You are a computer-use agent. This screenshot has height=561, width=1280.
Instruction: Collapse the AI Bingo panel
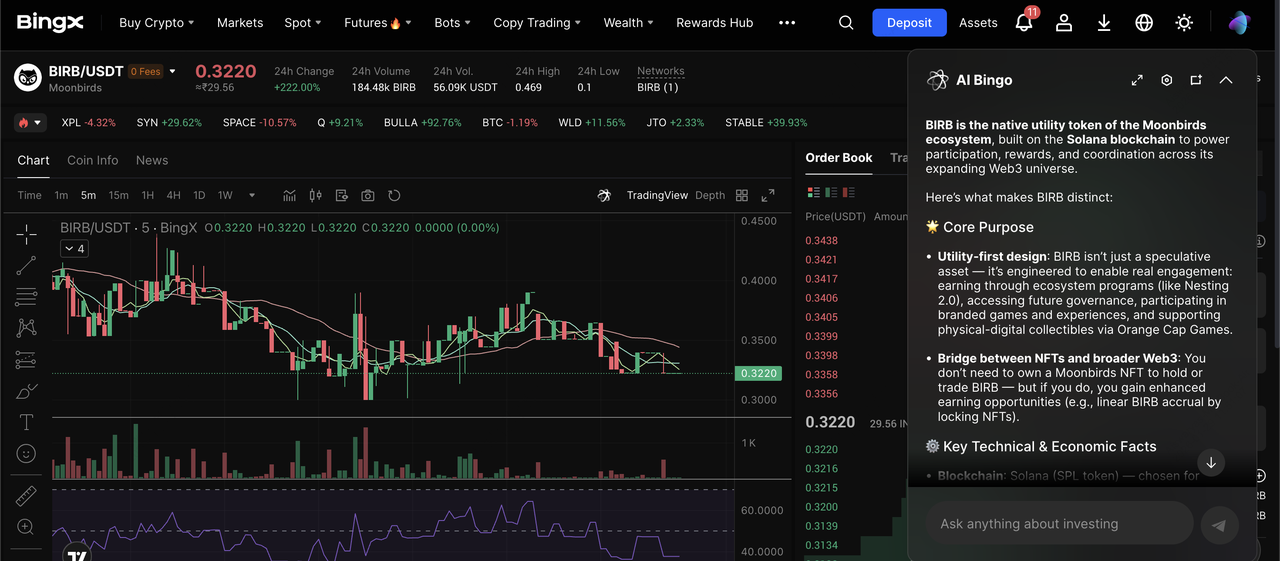click(1226, 80)
